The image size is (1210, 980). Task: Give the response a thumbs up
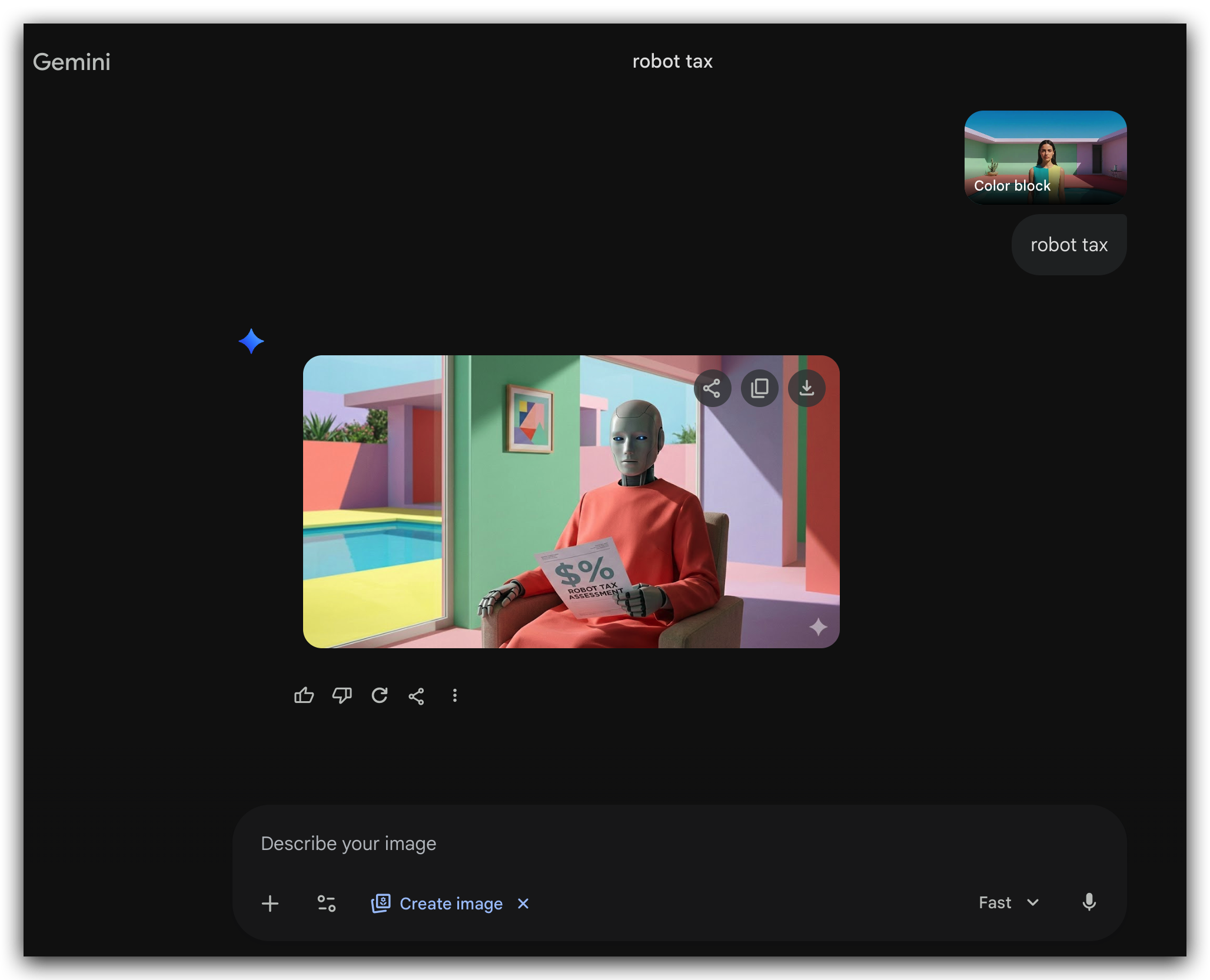click(x=304, y=696)
